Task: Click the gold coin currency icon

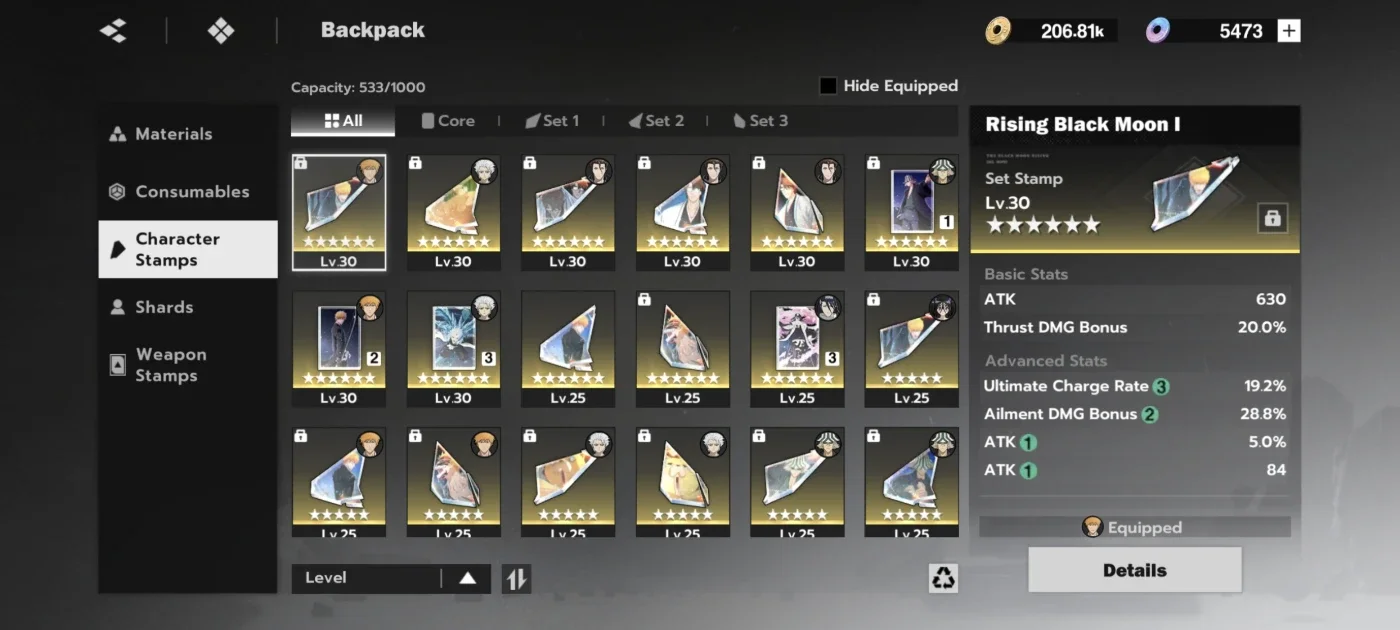Action: tap(998, 31)
